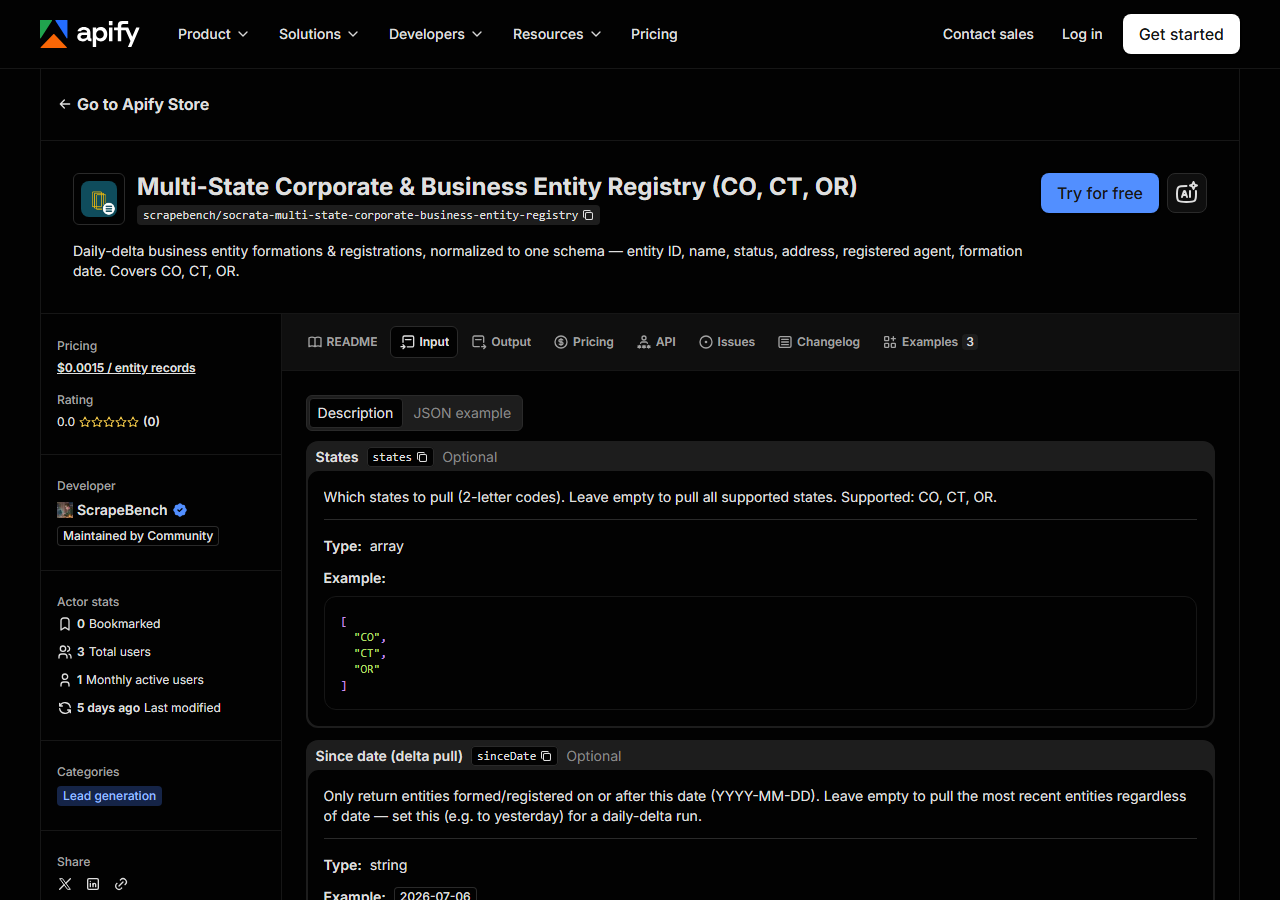Open the Issues tab
Image resolution: width=1280 pixels, height=900 pixels.
[x=727, y=342]
